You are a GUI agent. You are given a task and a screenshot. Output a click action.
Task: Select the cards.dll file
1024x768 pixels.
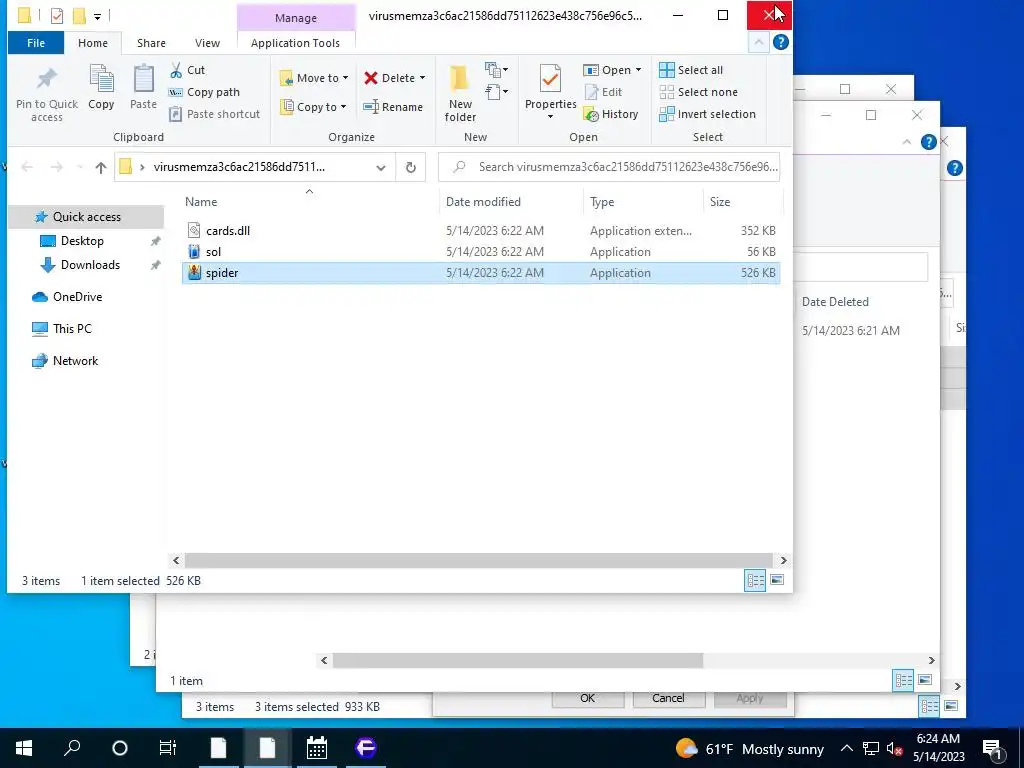point(481,231)
